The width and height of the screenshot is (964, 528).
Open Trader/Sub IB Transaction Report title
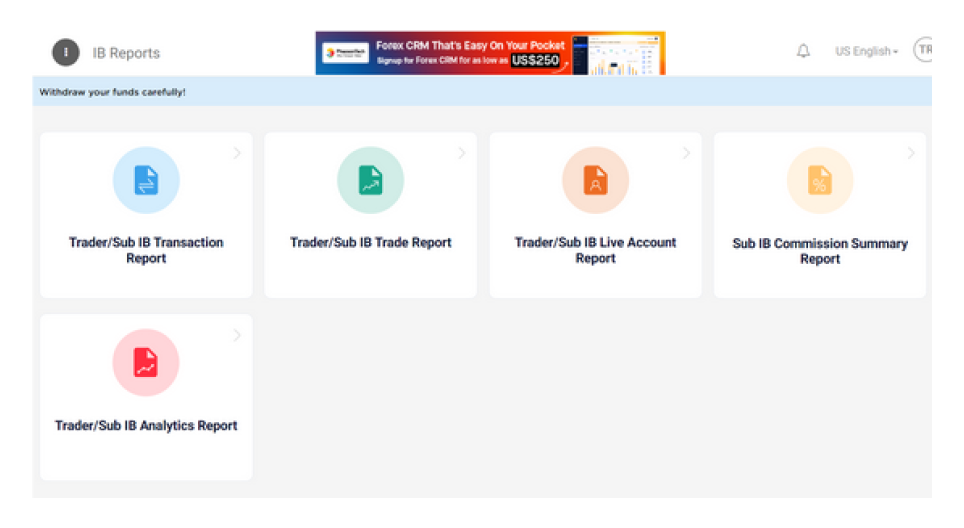(x=146, y=250)
